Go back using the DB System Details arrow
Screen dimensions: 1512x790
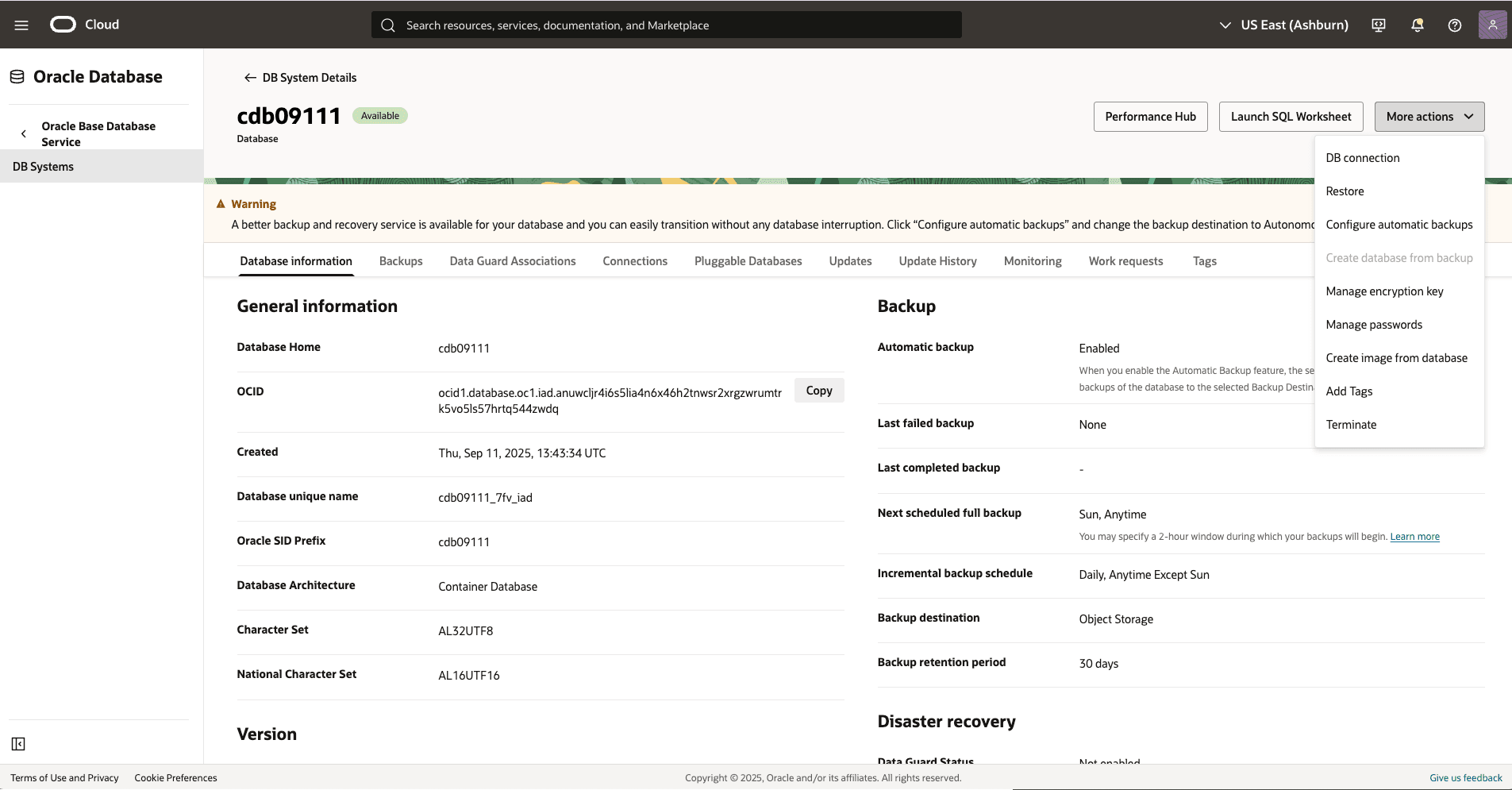250,77
